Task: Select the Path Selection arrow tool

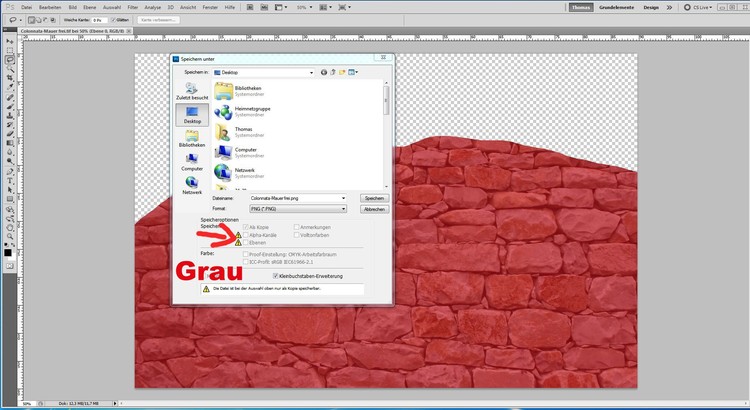Action: click(10, 190)
